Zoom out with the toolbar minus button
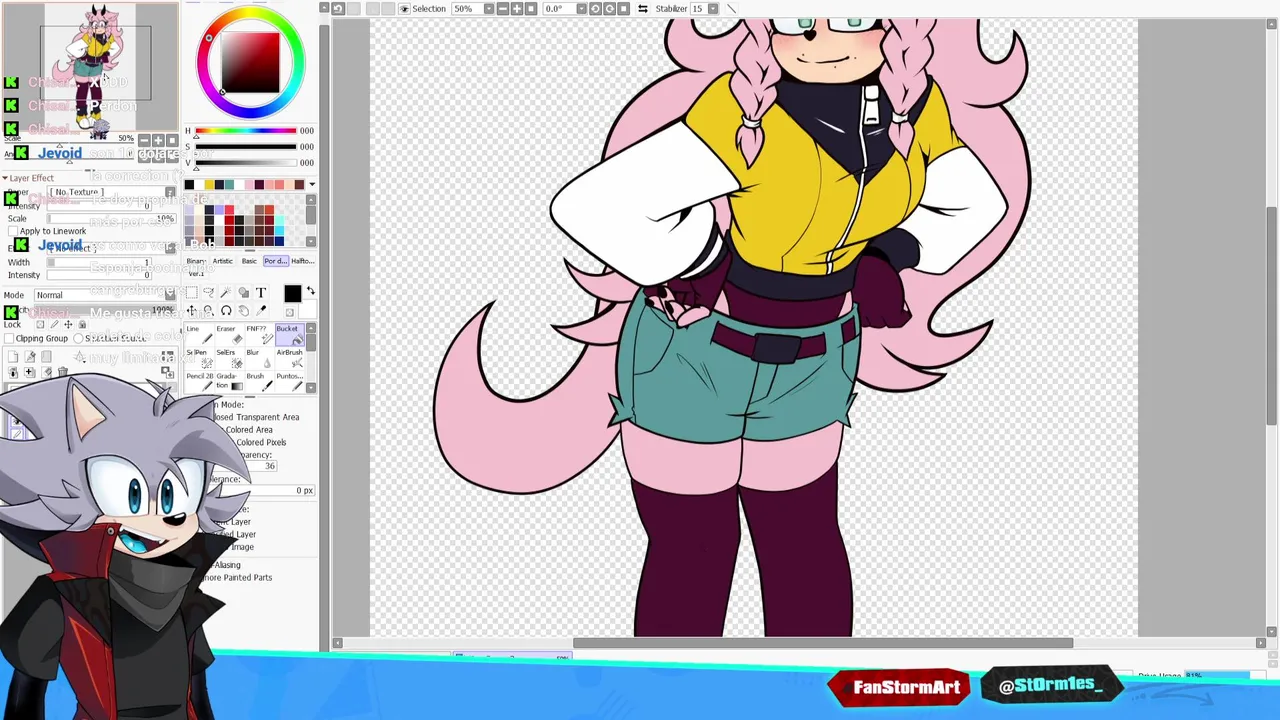Screen dimensions: 1280x720 pyautogui.click(x=503, y=9)
